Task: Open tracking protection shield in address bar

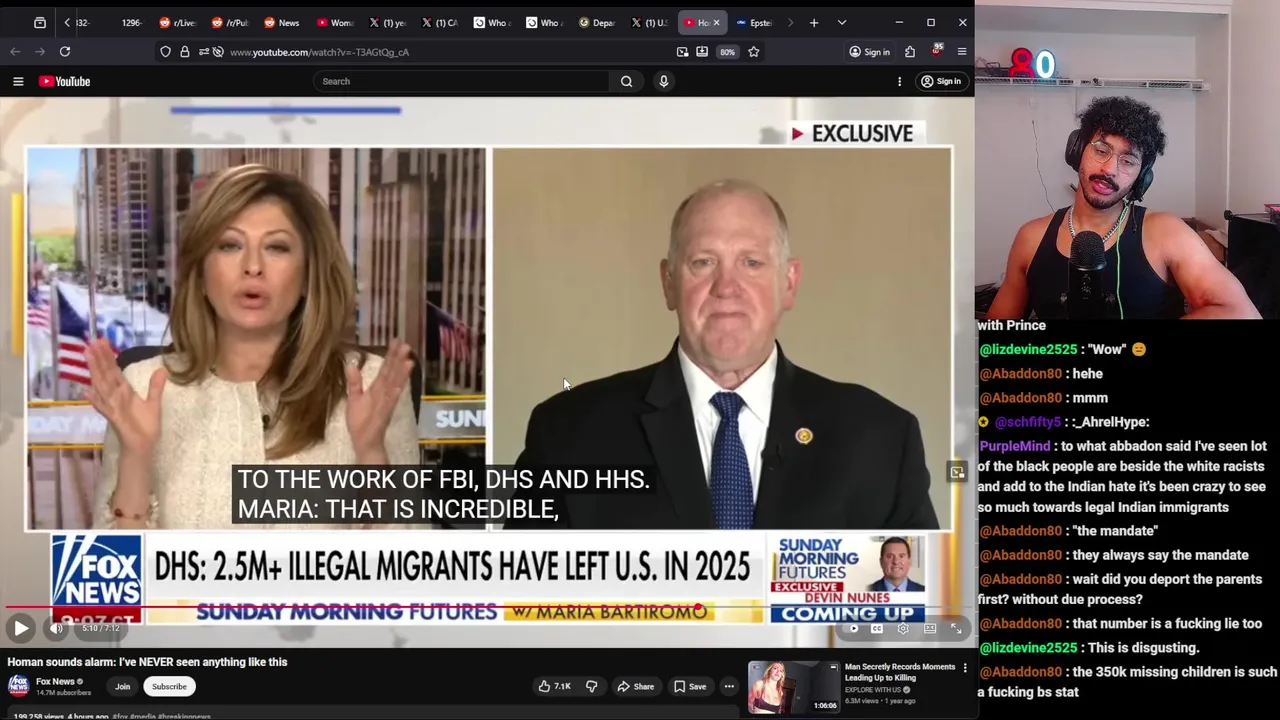Action: 165,51
